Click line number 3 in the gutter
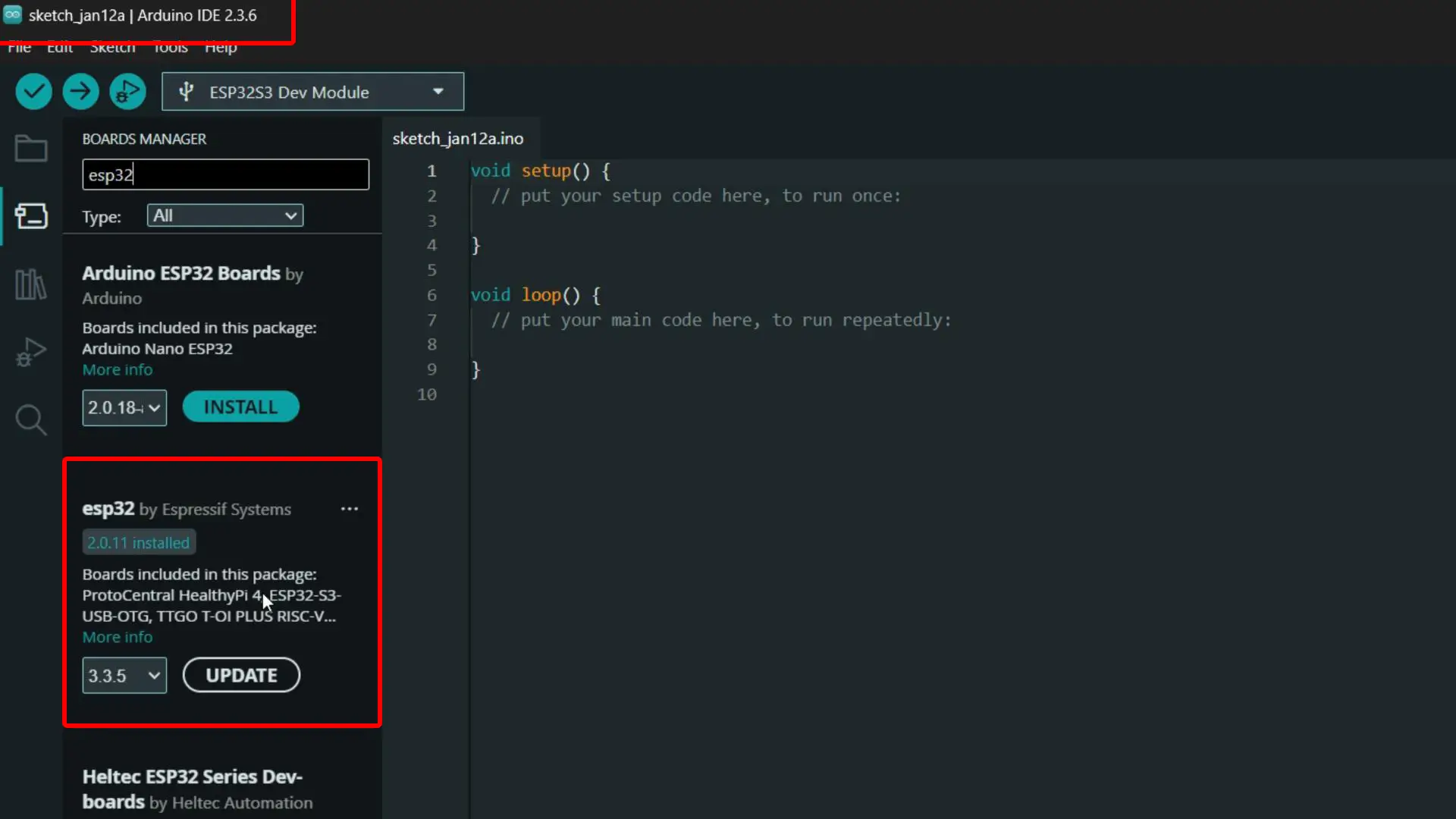The height and width of the screenshot is (819, 1456). point(431,221)
